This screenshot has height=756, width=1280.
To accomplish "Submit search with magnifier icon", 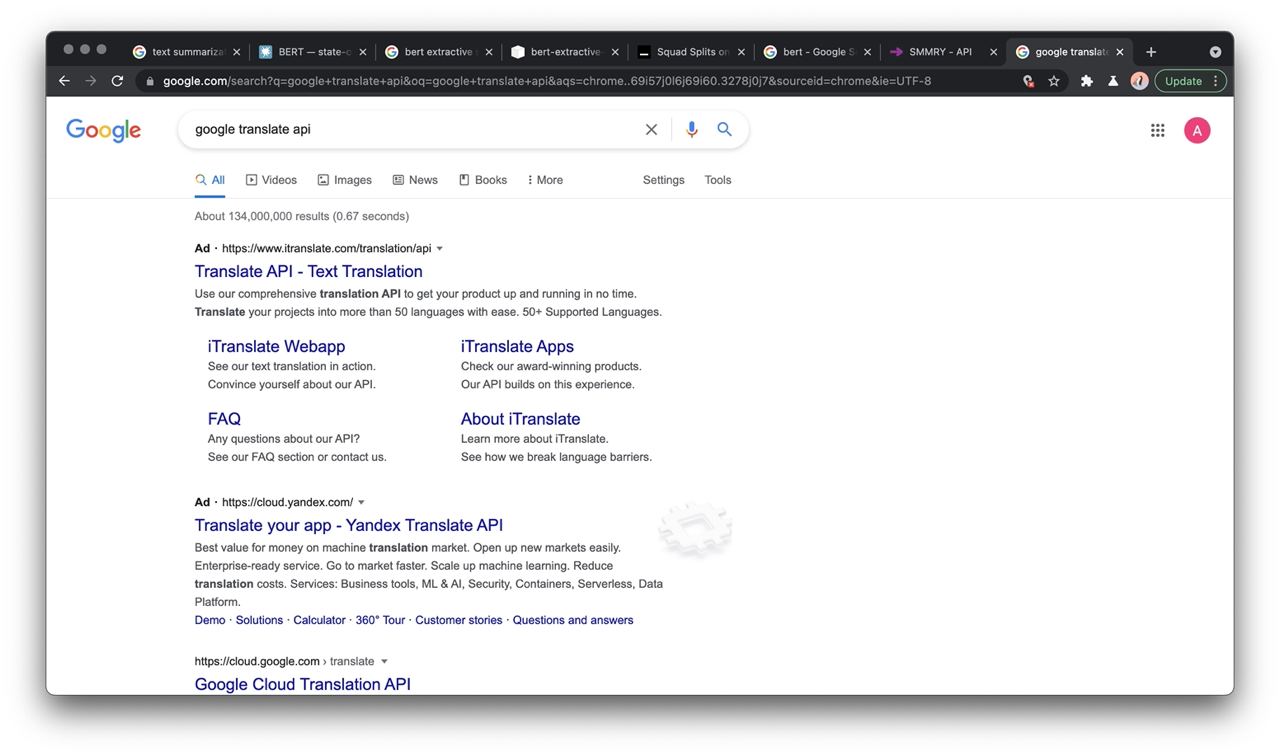I will (725, 129).
